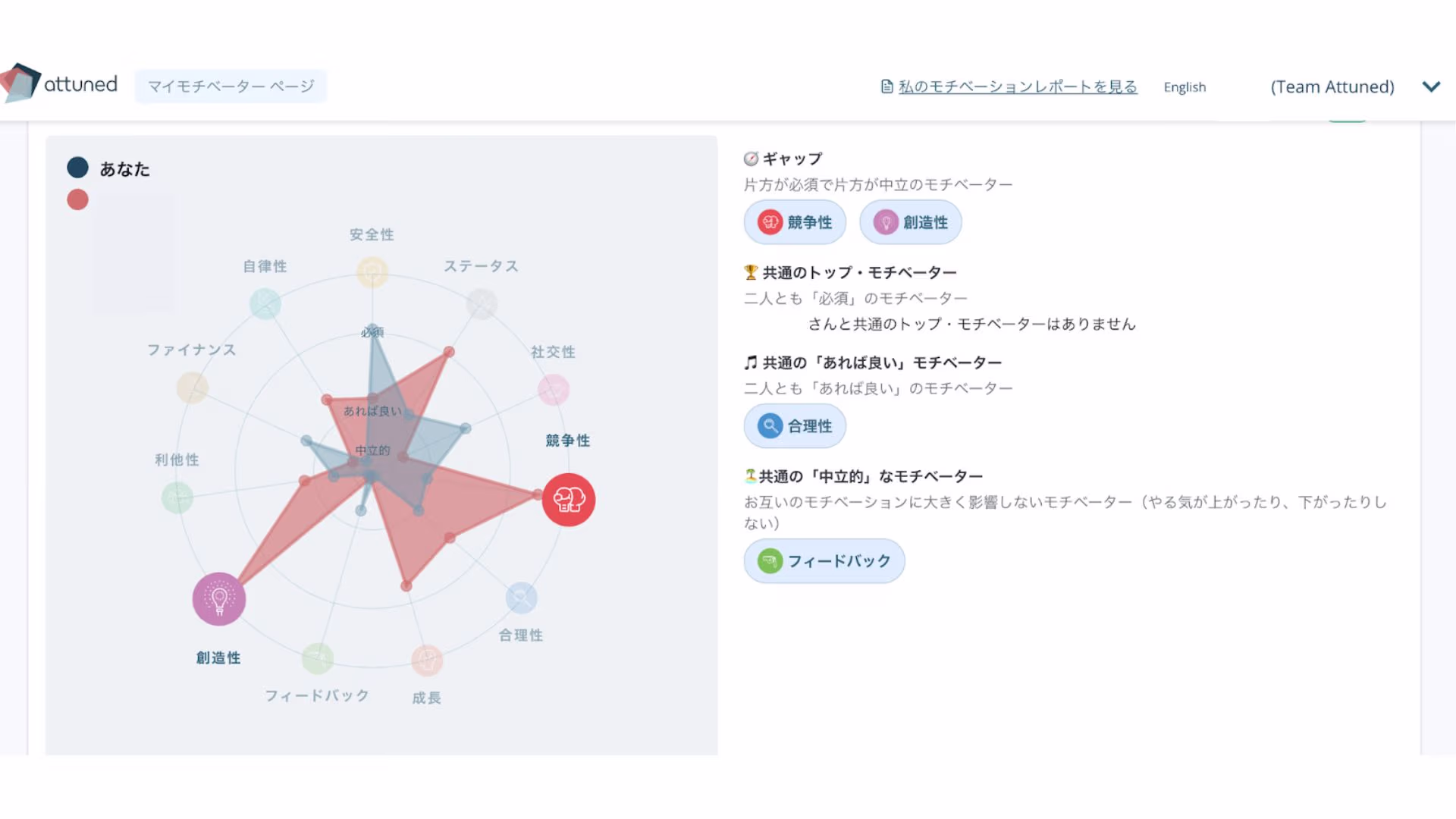Select the 安全性 icon at the top of the radar

tap(372, 272)
